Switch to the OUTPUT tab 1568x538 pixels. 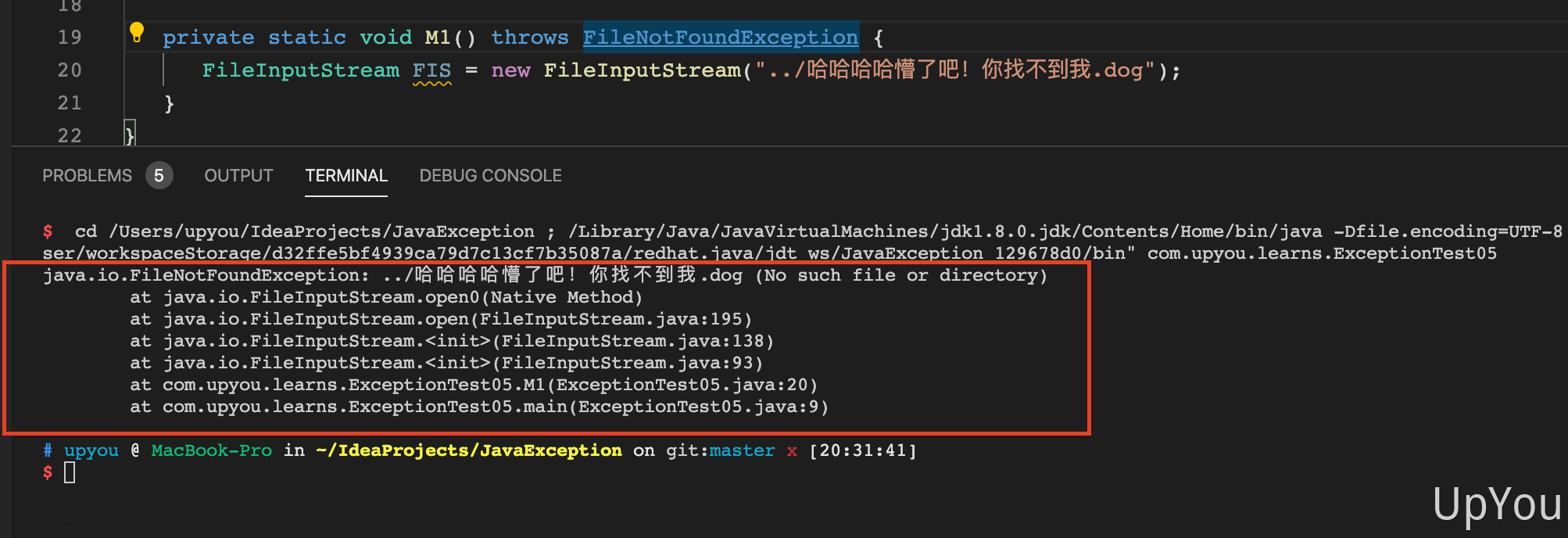click(x=238, y=176)
